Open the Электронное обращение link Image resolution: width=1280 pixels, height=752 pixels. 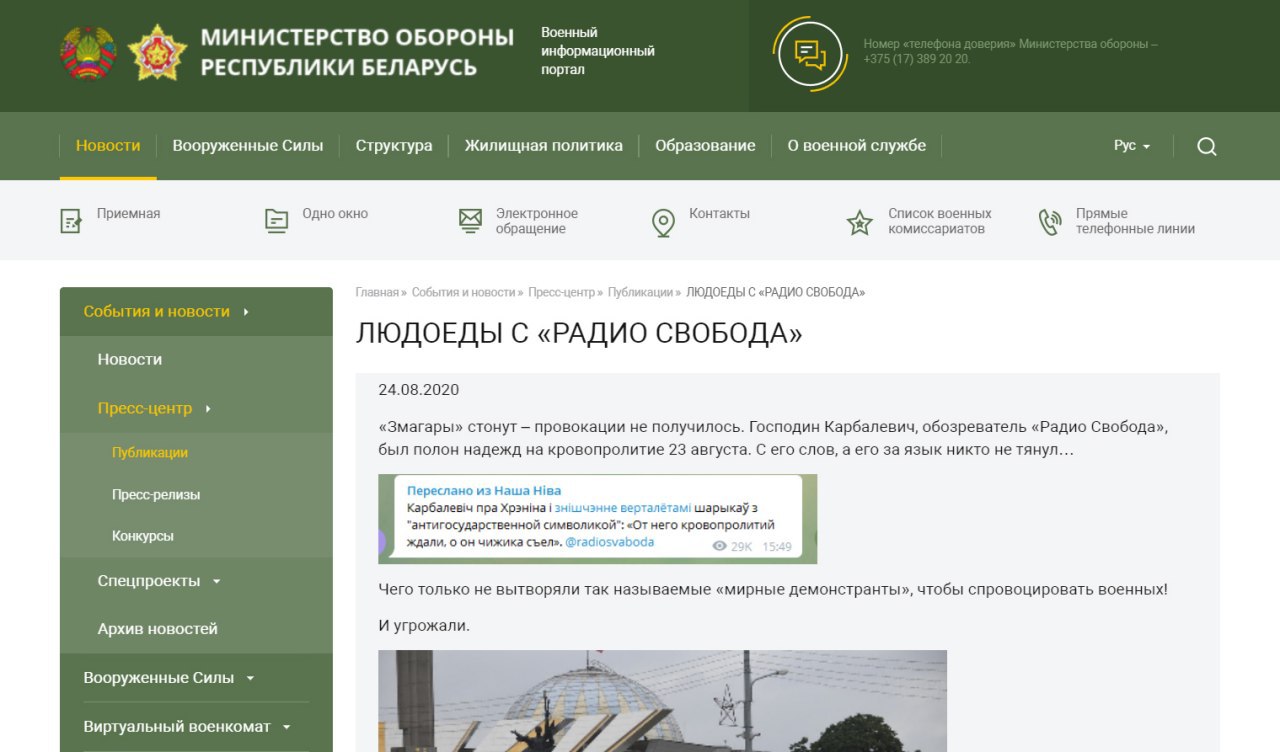pyautogui.click(x=537, y=221)
